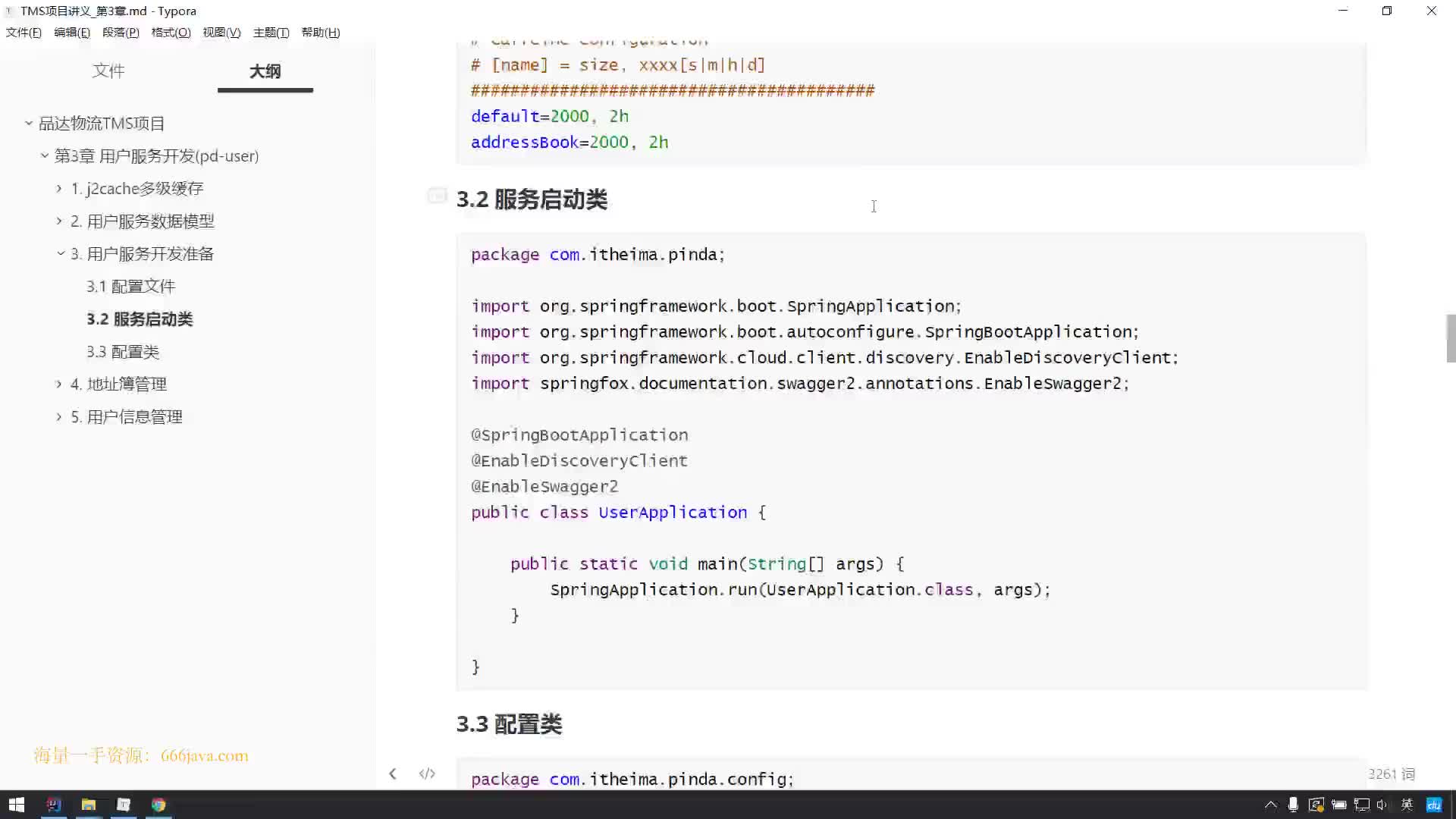Screen dimensions: 1456x819
Task: Click the import SpringBootApplication line
Action: pos(805,331)
